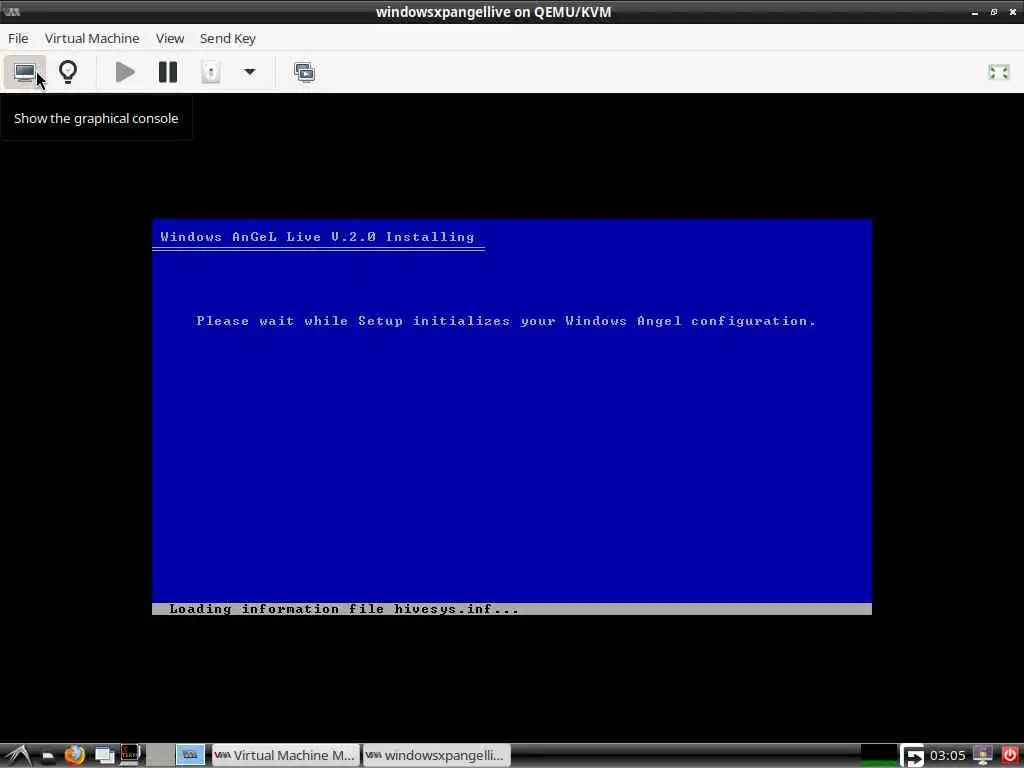Maximize the QEMU/KVM window
This screenshot has width=1024, height=768.
[x=993, y=12]
